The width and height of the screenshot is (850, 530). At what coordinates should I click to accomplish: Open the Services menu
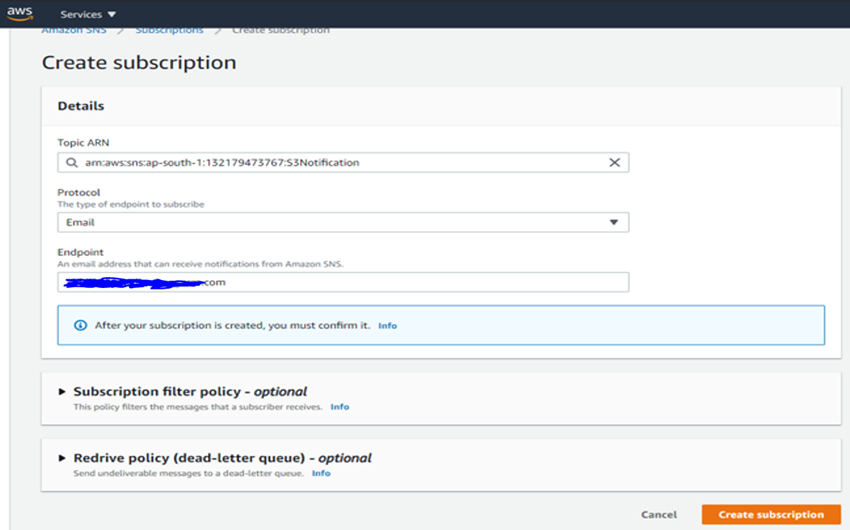coord(88,15)
